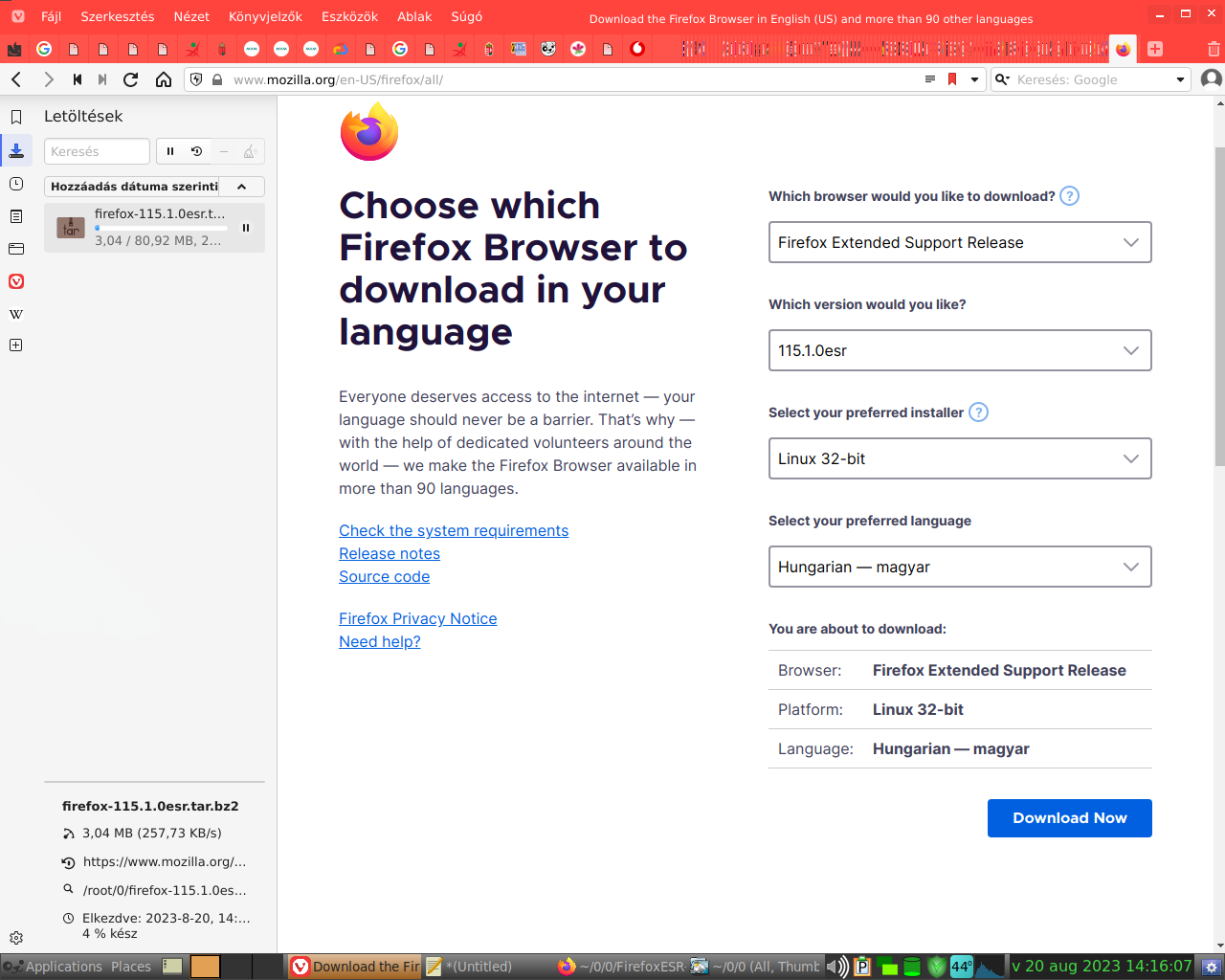This screenshot has width=1225, height=980.
Task: Click the Fast Forward navigation button
Action: tap(102, 79)
